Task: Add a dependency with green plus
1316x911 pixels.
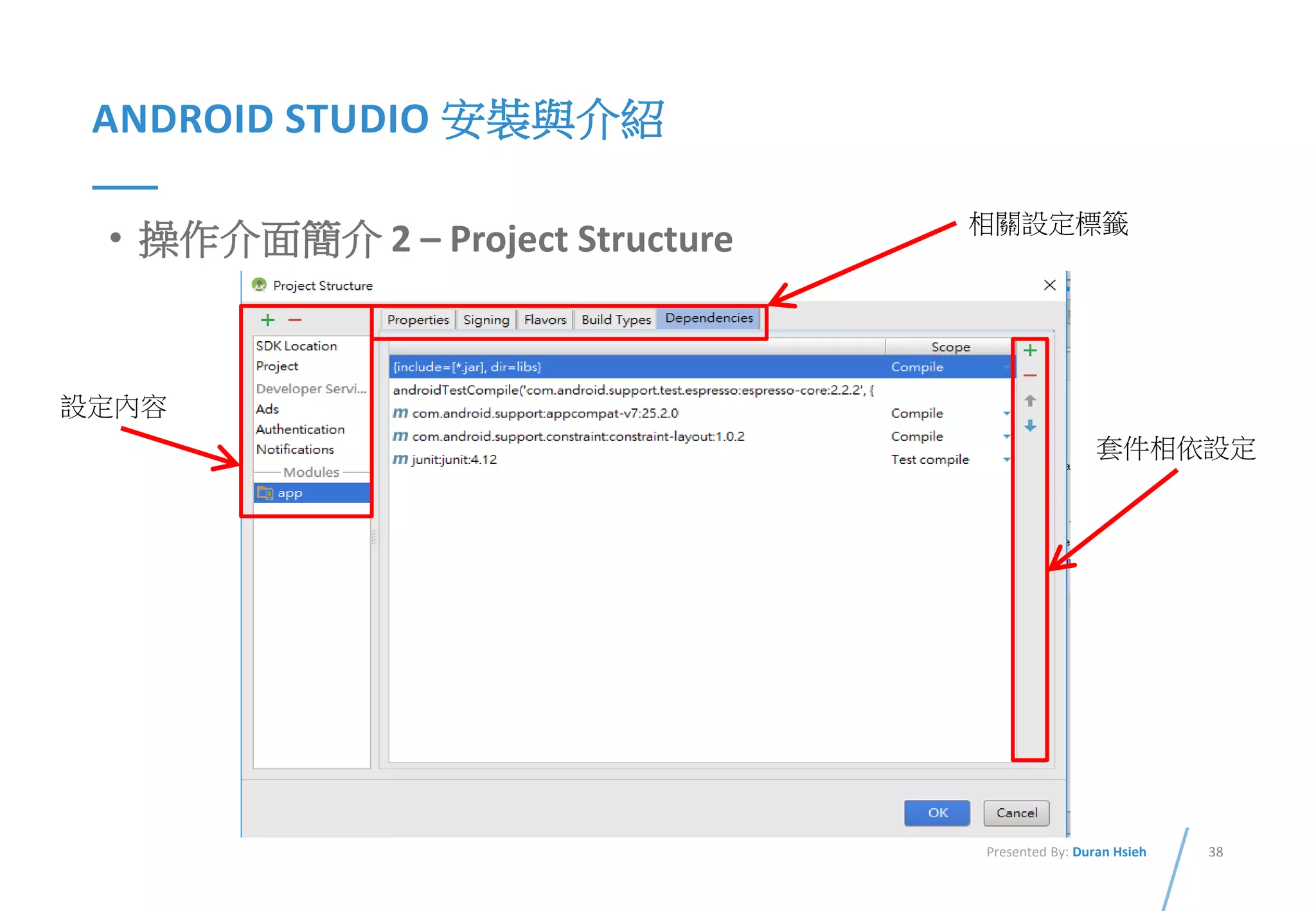Action: pyautogui.click(x=1030, y=350)
